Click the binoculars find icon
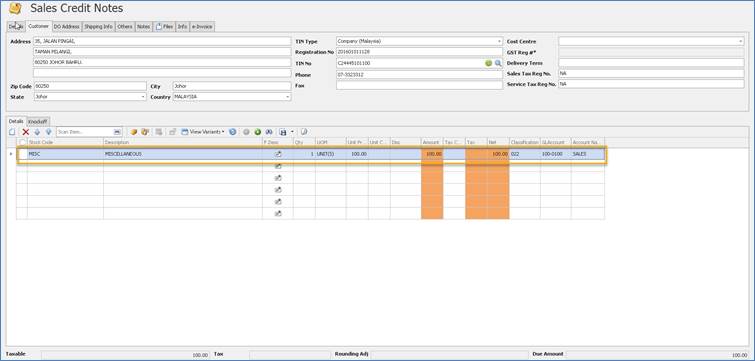This screenshot has width=755, height=361. [269, 132]
